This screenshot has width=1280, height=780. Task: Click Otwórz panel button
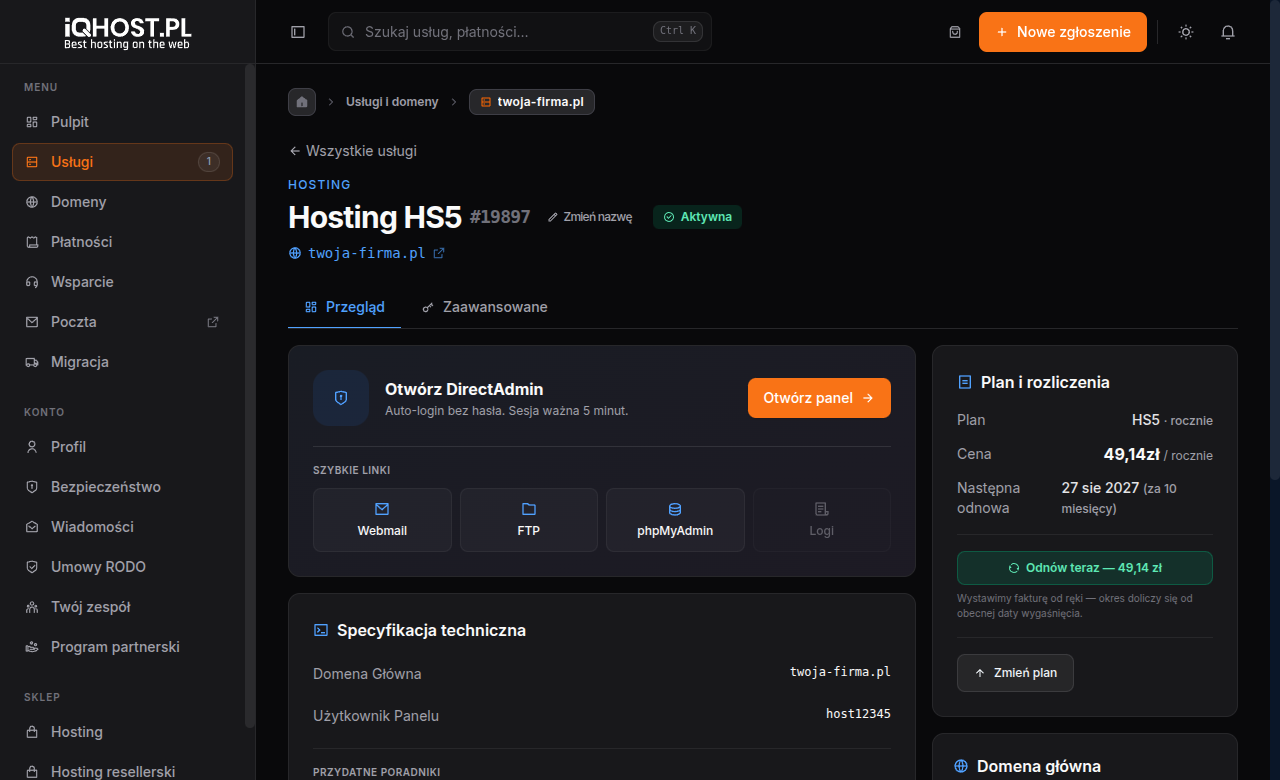pyautogui.click(x=819, y=398)
